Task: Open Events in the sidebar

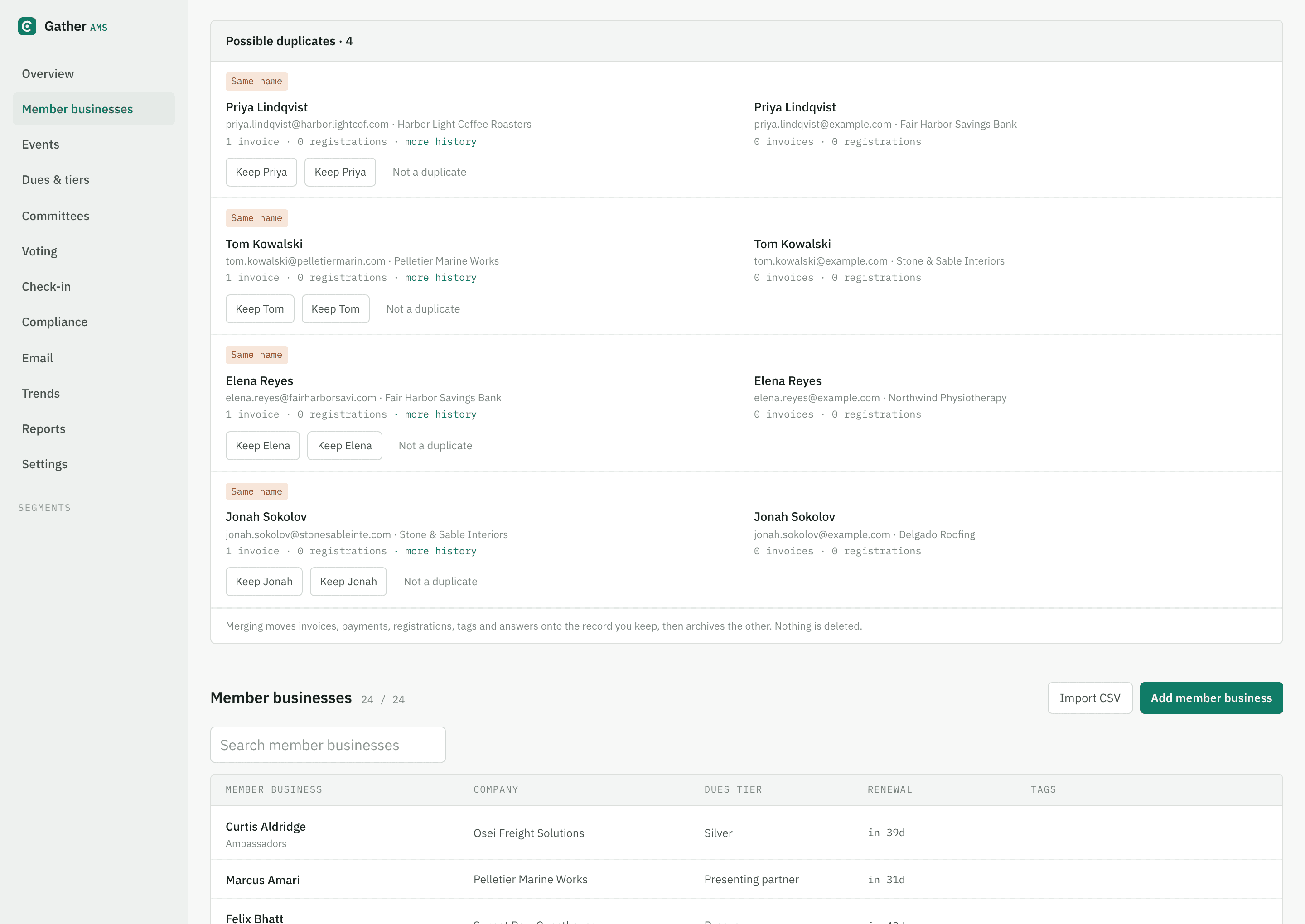Action: pyautogui.click(x=94, y=144)
